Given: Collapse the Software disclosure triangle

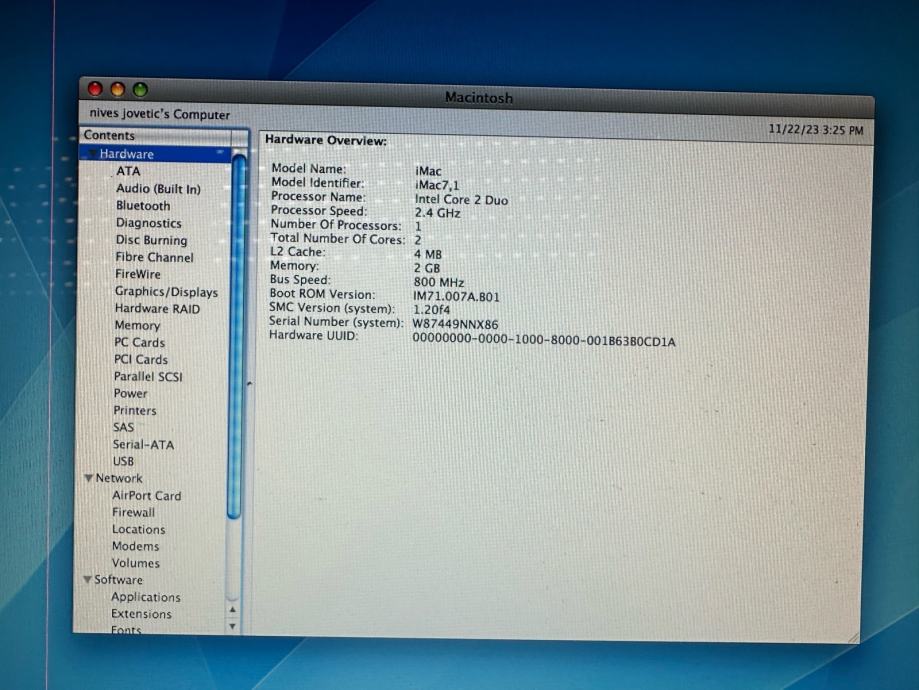Looking at the screenshot, I should click(87, 580).
